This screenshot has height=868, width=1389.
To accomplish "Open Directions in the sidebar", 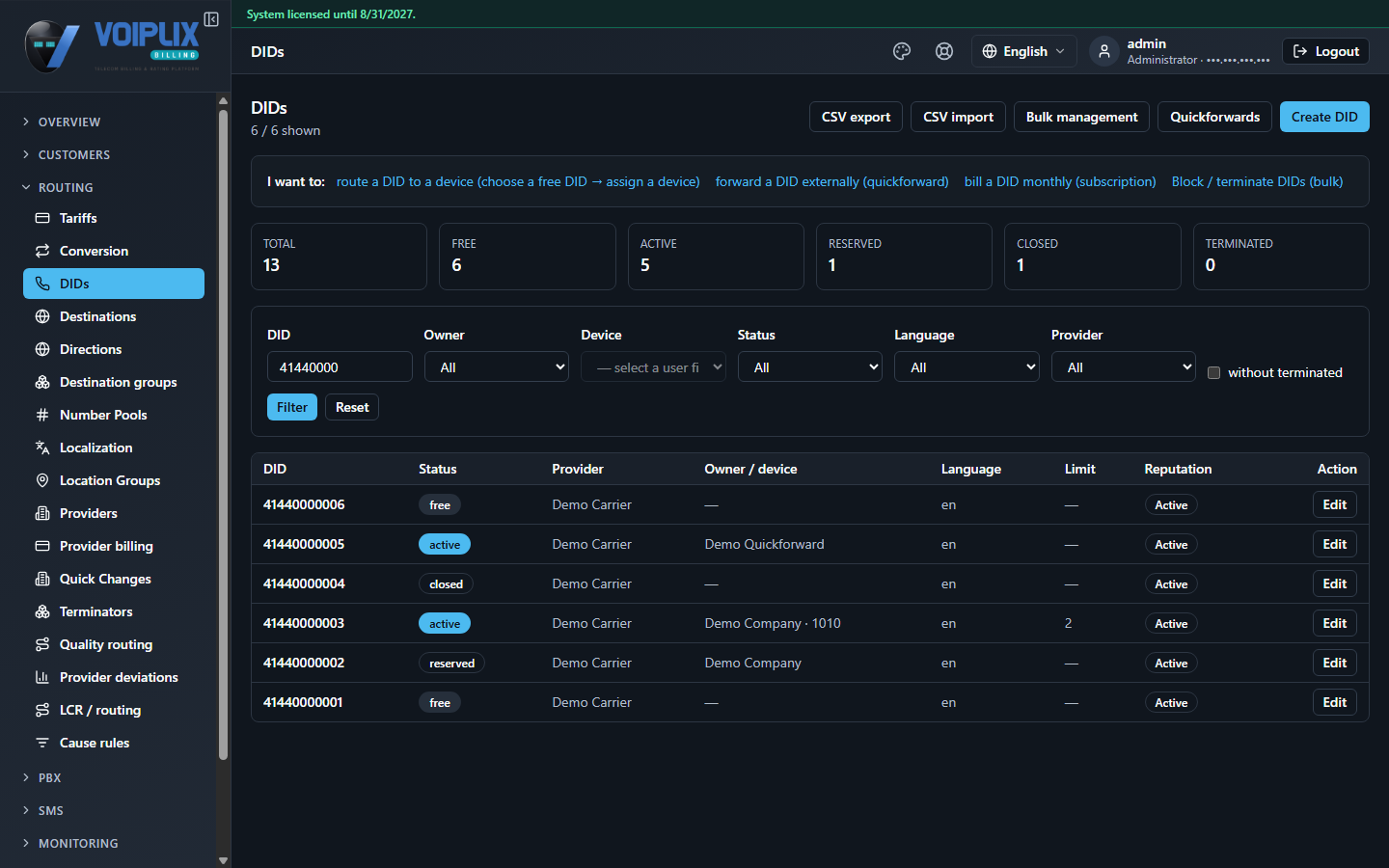I will [x=114, y=349].
